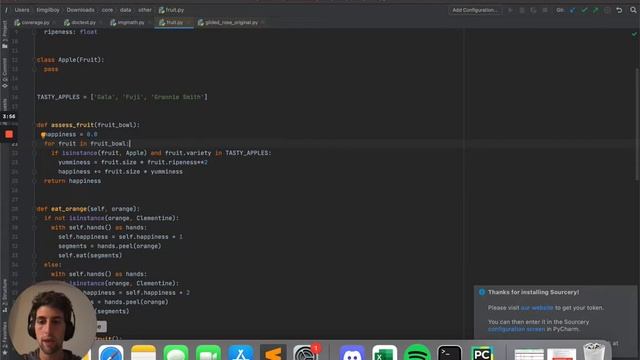Close the gilded_rose_original.py tab
640x360 pixels.
(x=262, y=22)
